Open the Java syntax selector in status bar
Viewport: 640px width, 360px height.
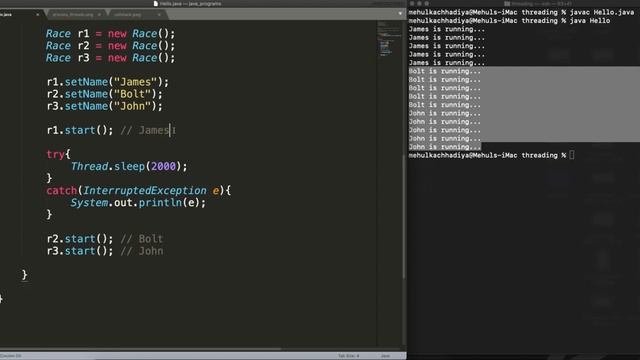pos(385,356)
